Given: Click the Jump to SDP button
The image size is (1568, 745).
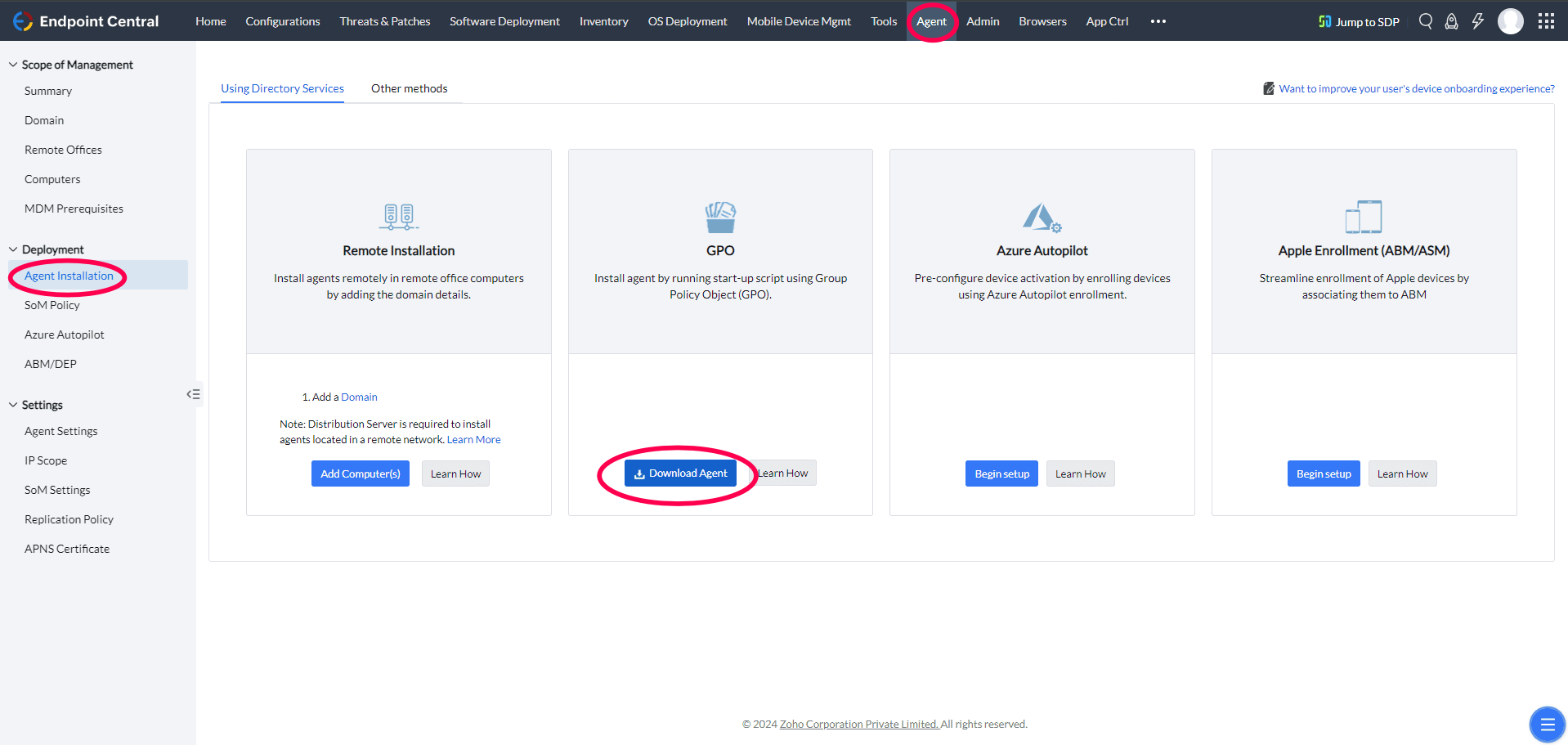Looking at the screenshot, I should [x=1359, y=21].
